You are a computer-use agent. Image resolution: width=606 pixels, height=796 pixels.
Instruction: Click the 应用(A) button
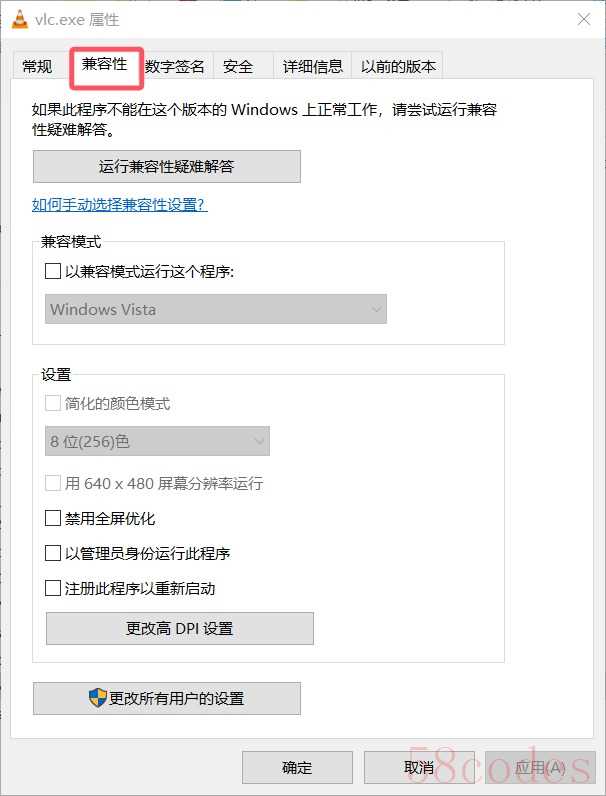click(x=540, y=767)
